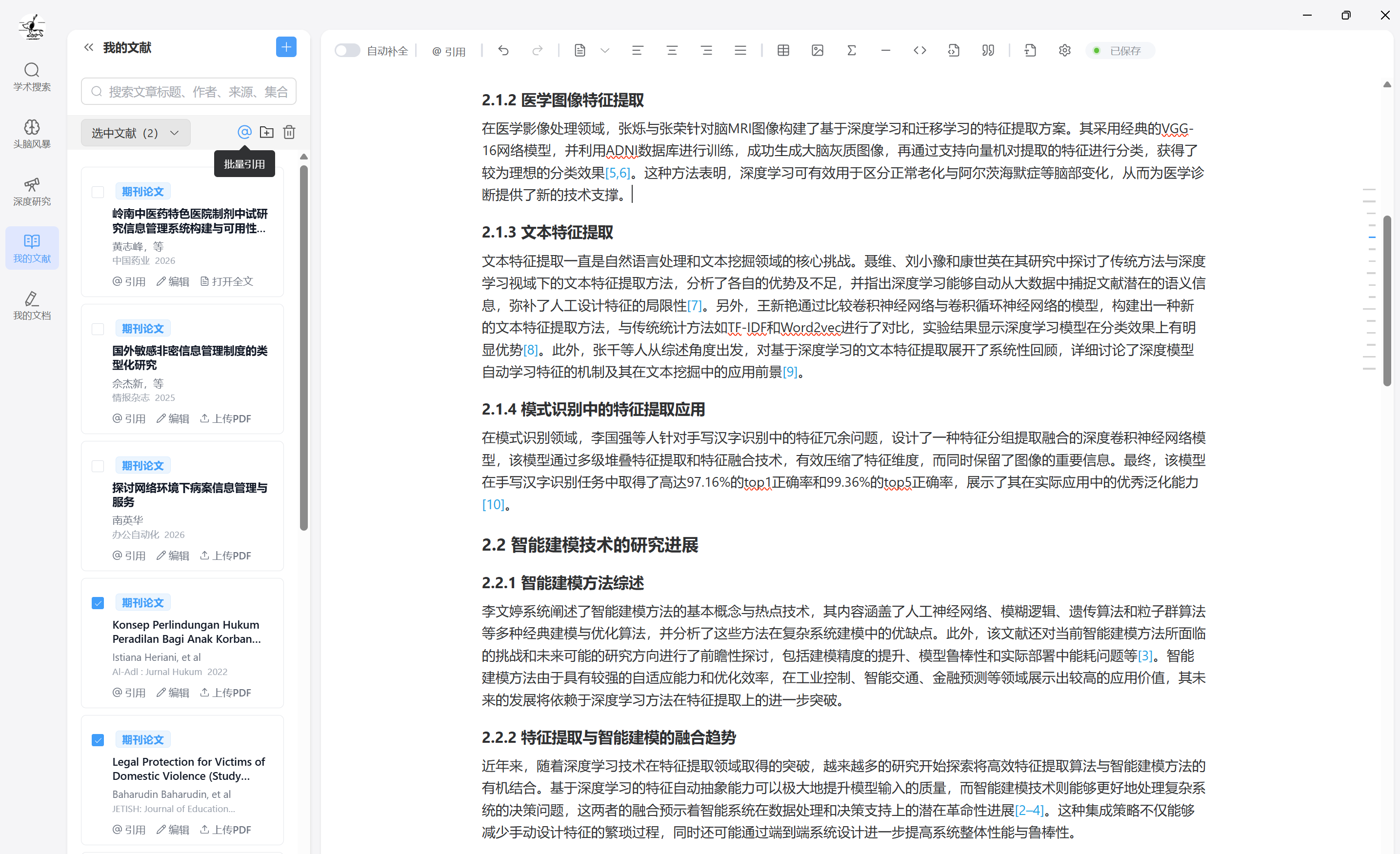
Task: Delete selected references with trash icon
Action: pos(289,132)
